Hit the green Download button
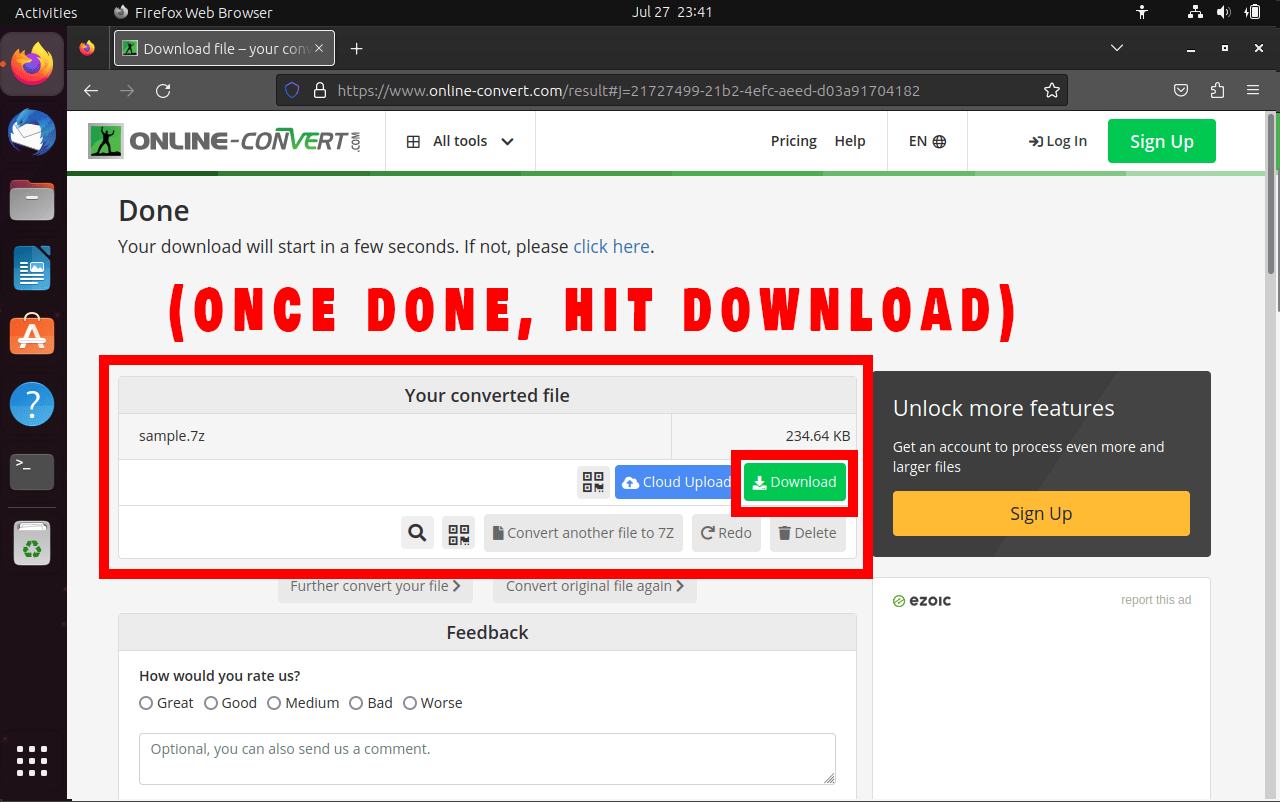The width and height of the screenshot is (1280, 802). 794,482
